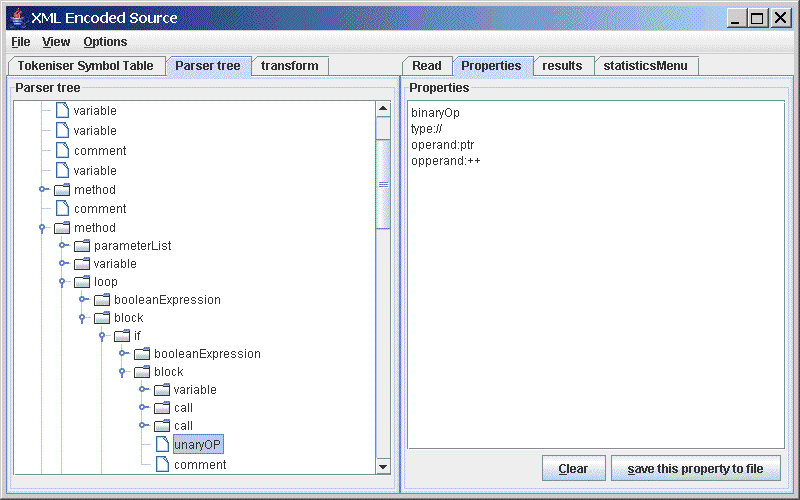Expand the parameterList tree node

(62, 246)
